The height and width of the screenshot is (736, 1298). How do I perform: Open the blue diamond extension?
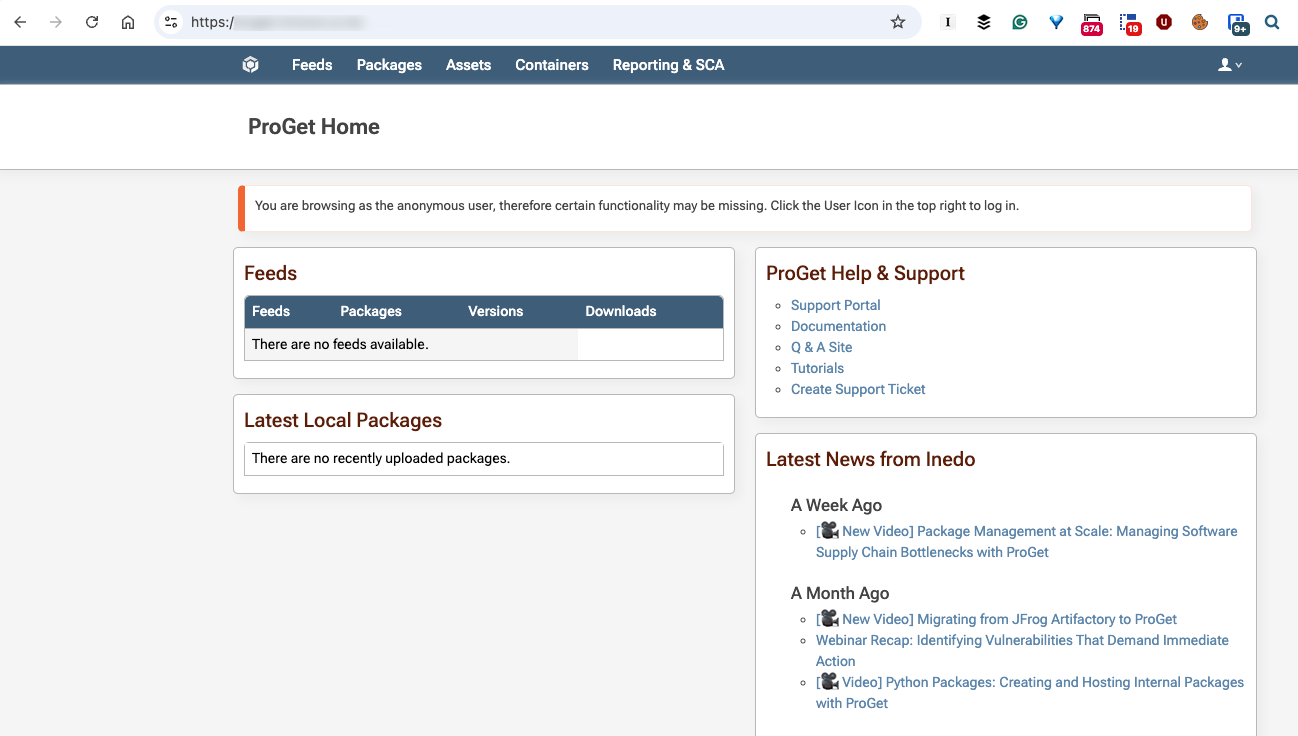[1056, 22]
